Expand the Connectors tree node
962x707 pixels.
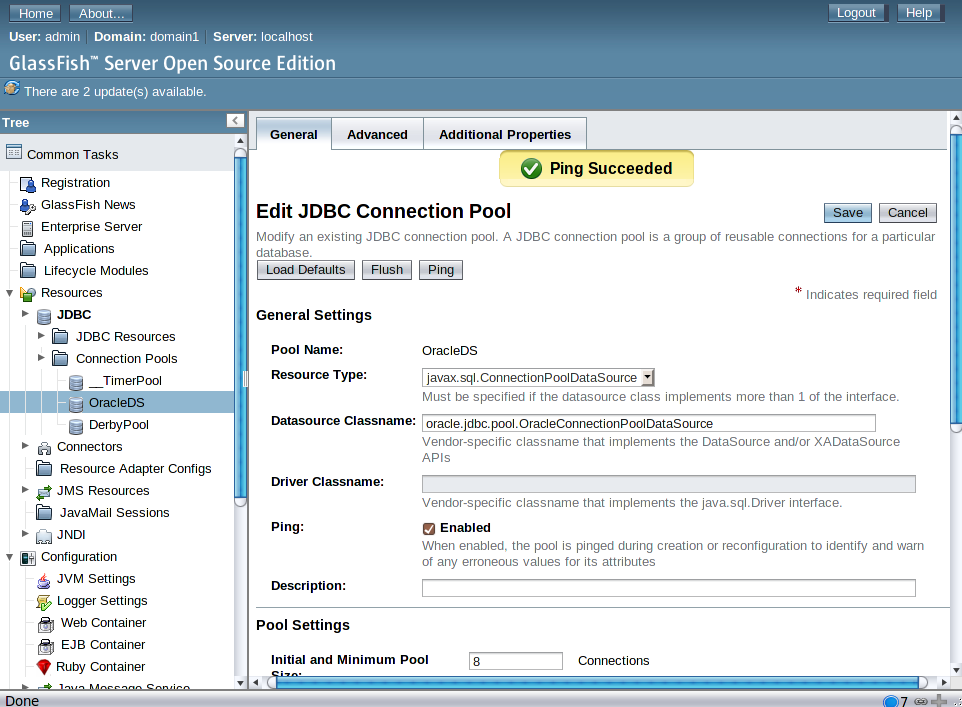[26, 447]
